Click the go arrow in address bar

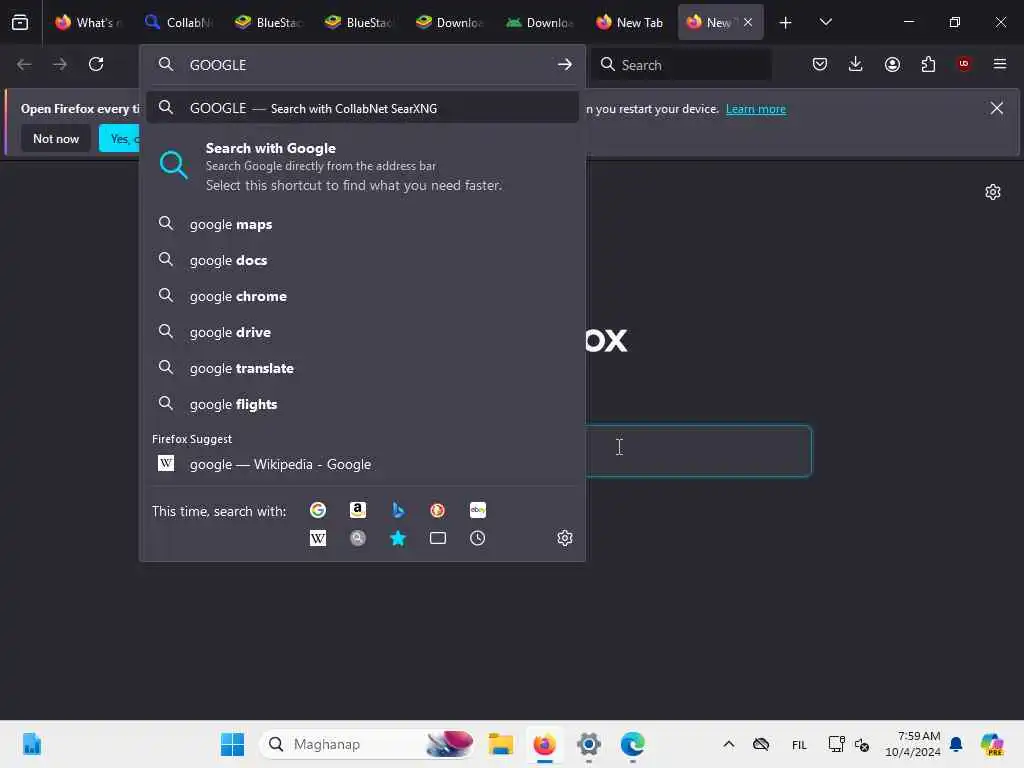pos(565,65)
